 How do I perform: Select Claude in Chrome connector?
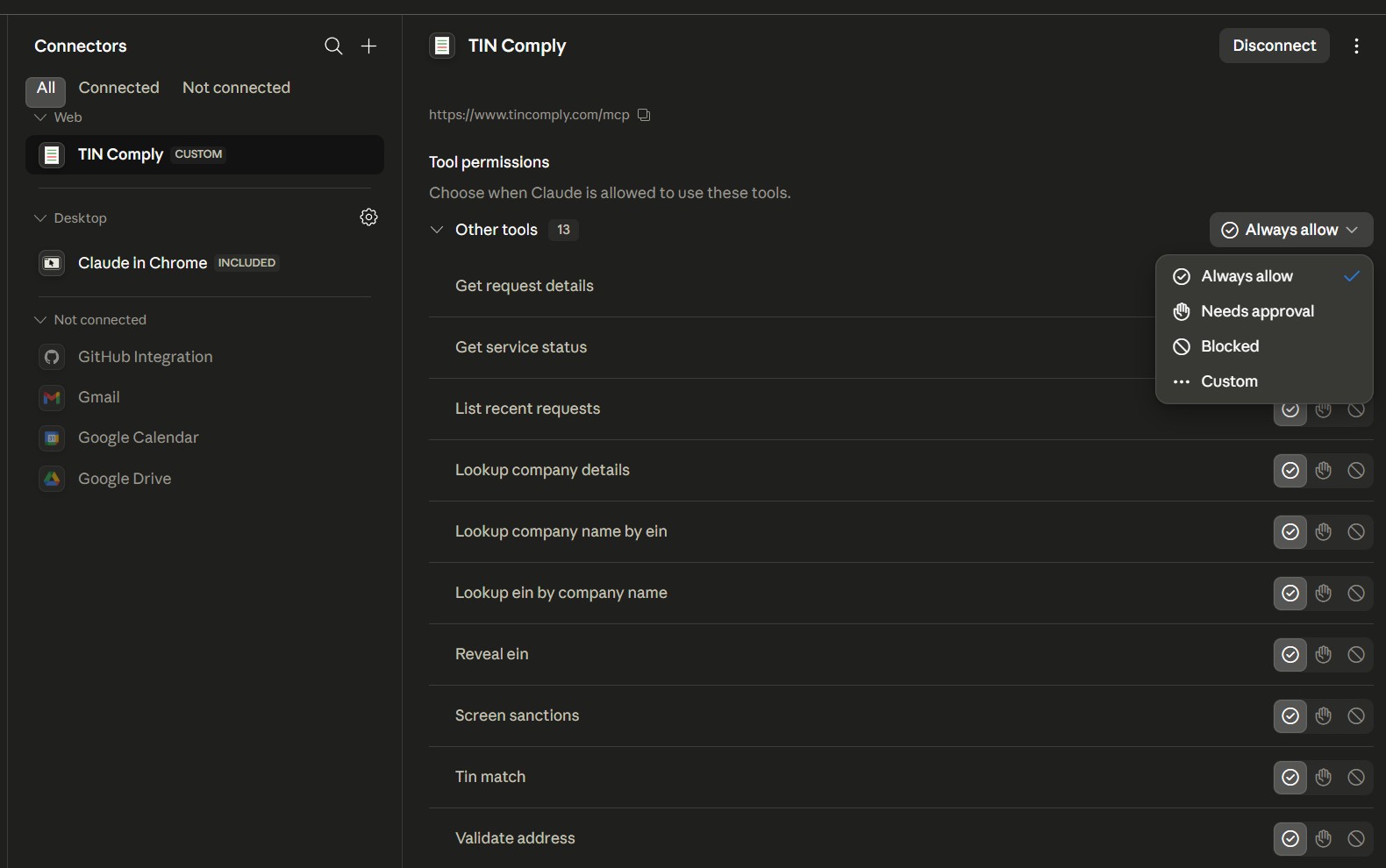[x=204, y=263]
